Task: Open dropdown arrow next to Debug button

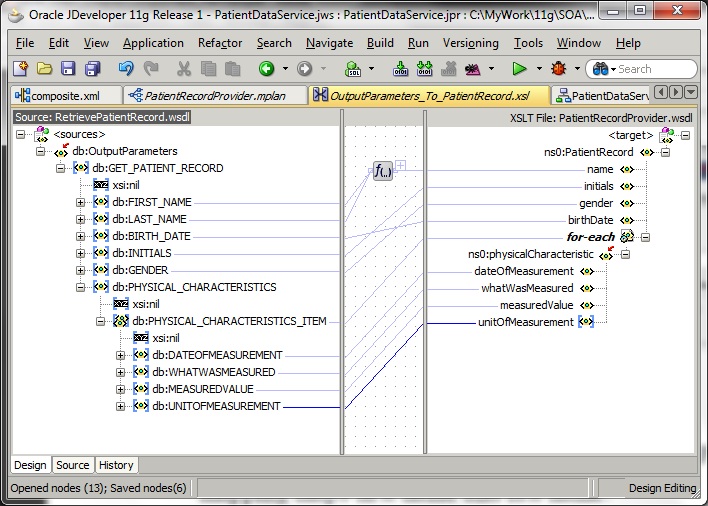Action: click(578, 69)
